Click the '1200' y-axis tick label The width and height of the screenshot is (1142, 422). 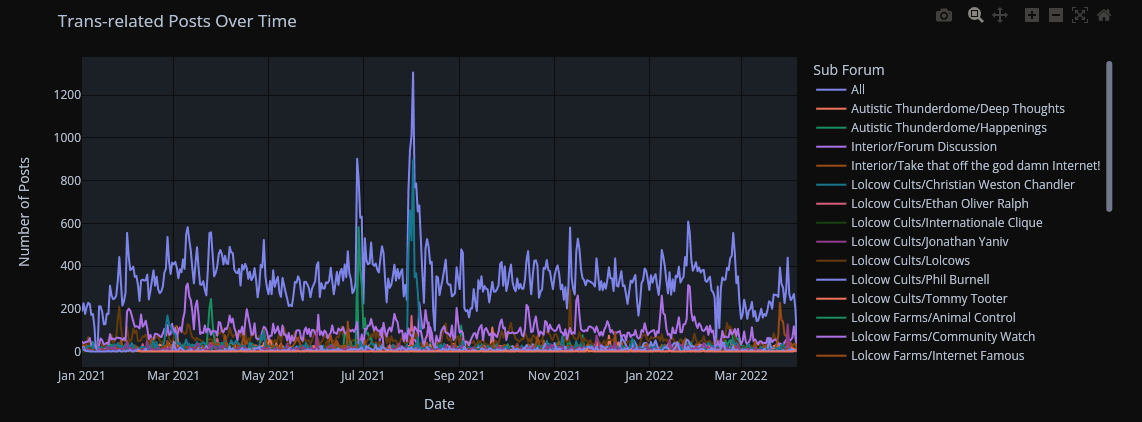tap(66, 95)
